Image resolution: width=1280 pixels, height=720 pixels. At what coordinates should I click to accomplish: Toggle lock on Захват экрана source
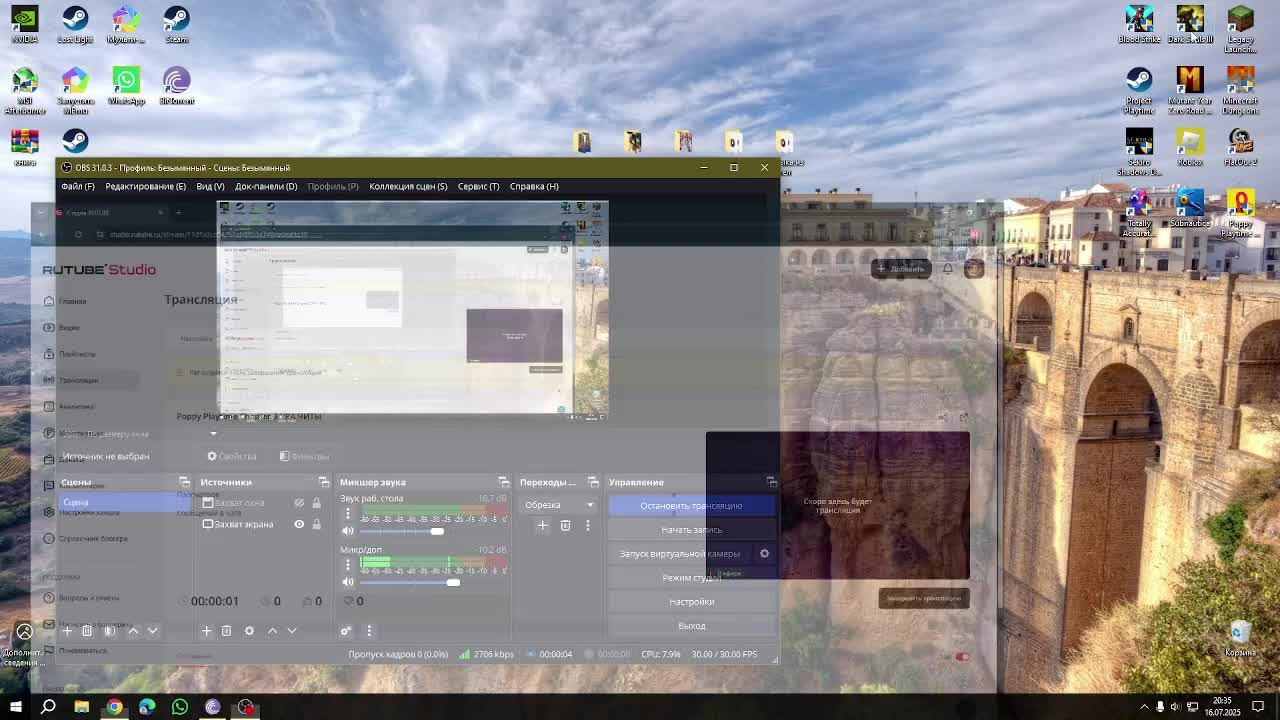316,524
